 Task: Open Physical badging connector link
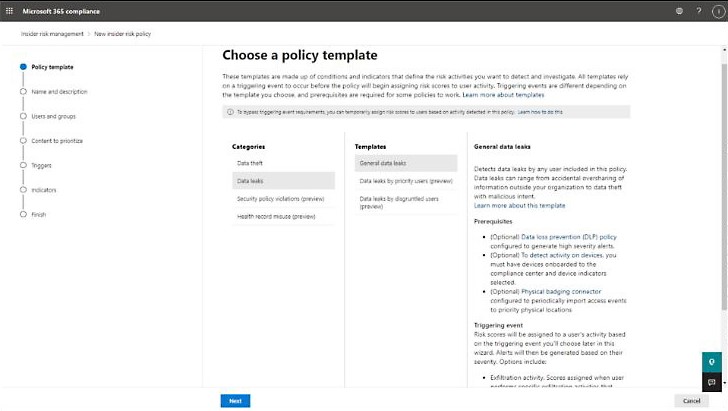coord(561,292)
